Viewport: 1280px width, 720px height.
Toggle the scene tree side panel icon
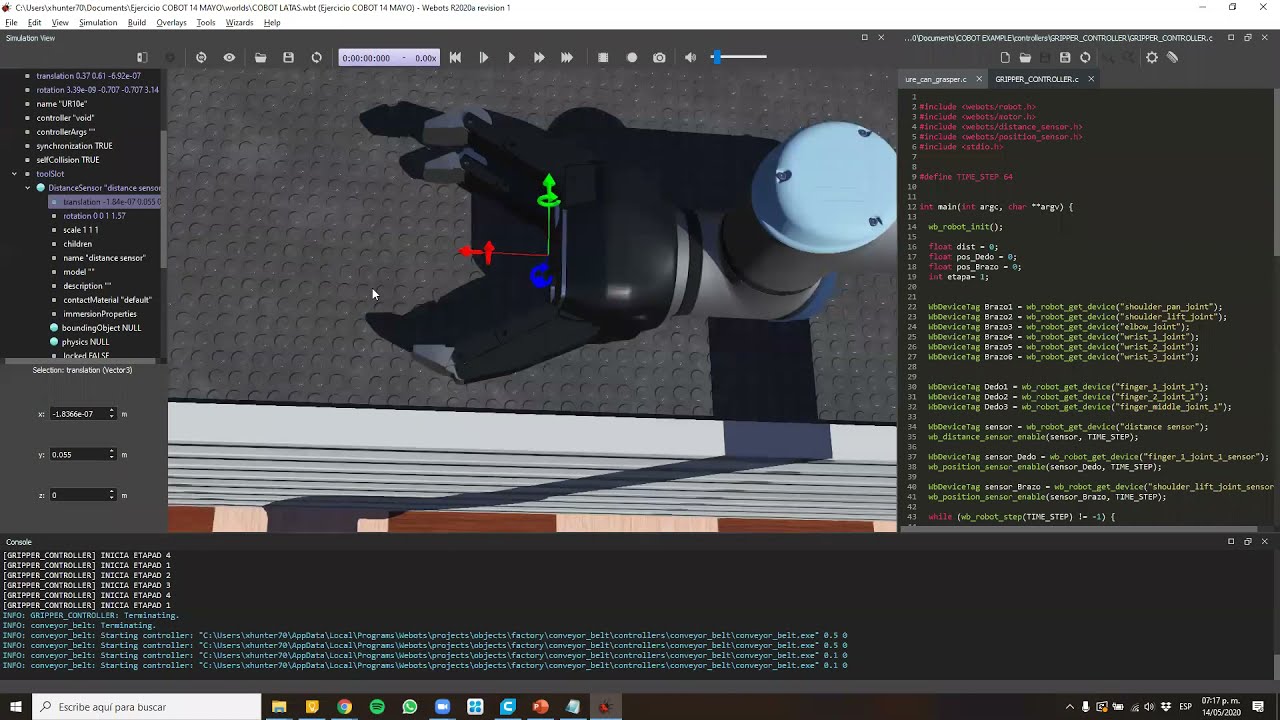click(142, 58)
